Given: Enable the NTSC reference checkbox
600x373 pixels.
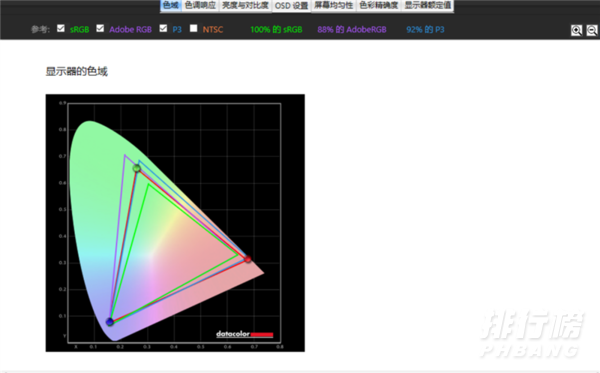Looking at the screenshot, I should point(194,28).
